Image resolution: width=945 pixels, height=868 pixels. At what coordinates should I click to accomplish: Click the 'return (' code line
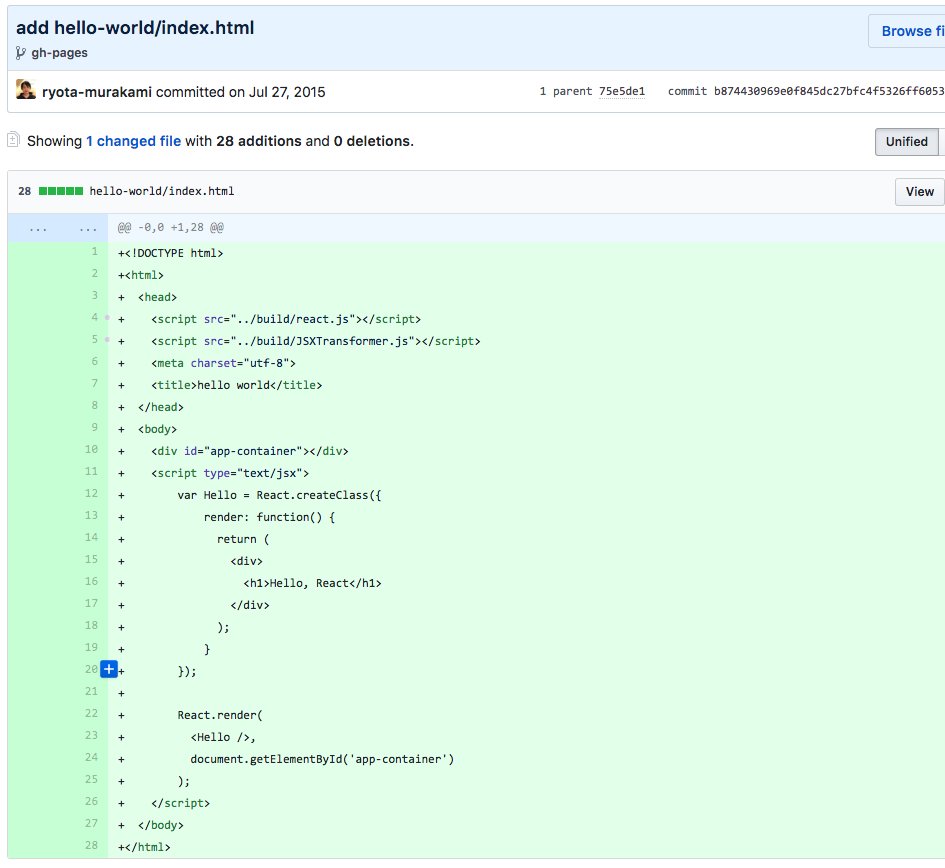coord(243,539)
